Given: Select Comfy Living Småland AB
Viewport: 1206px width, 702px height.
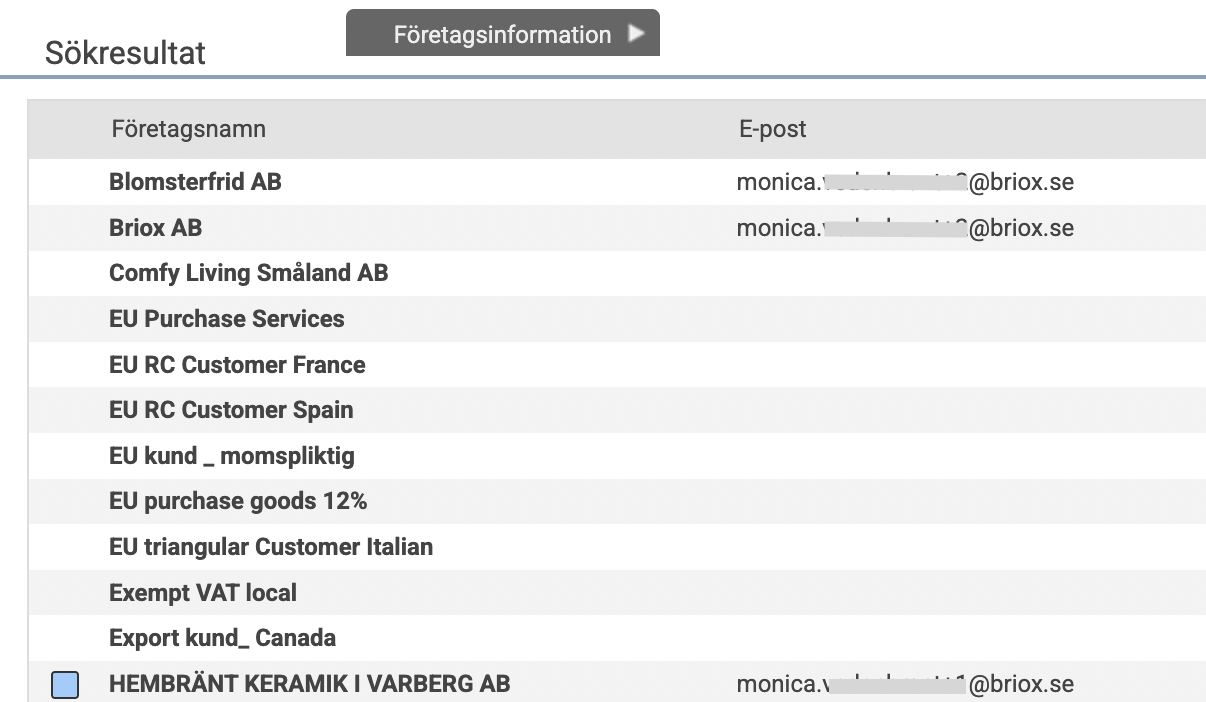Looking at the screenshot, I should [248, 273].
